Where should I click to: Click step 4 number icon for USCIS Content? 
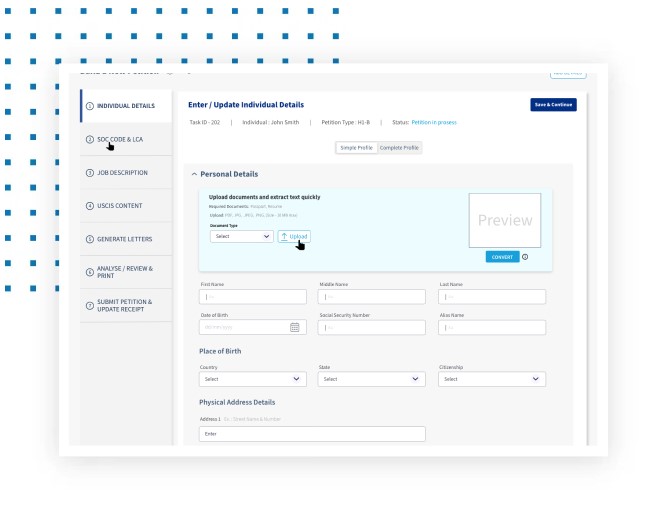[90, 206]
